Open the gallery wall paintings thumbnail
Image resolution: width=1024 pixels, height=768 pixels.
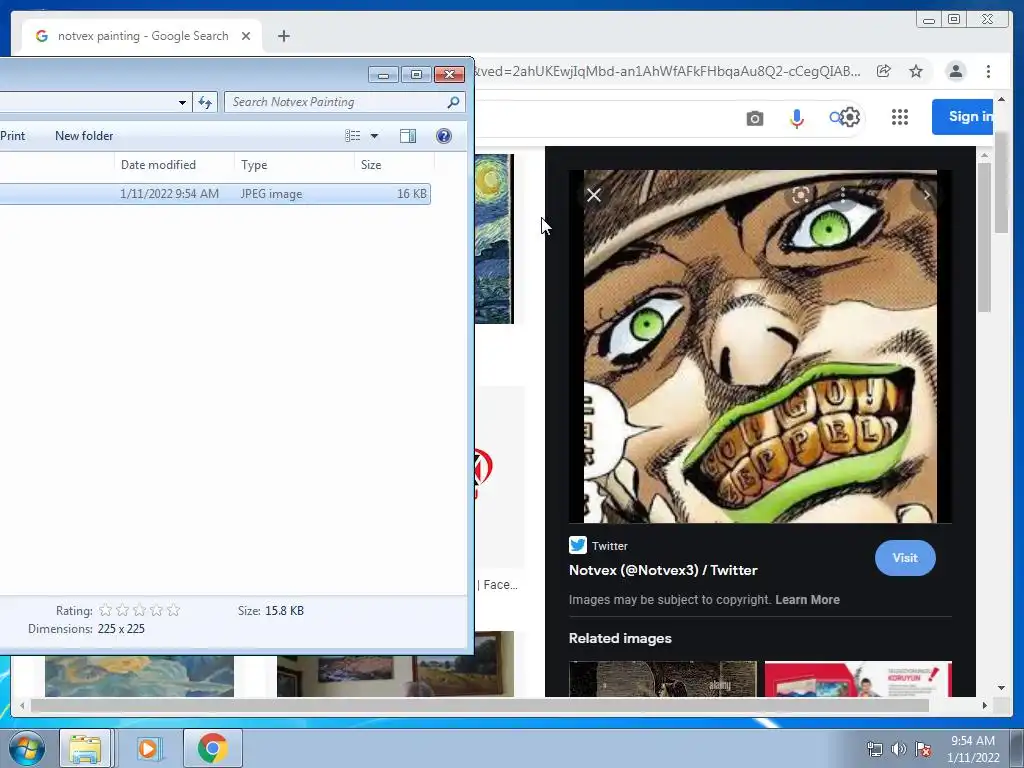coord(395,675)
